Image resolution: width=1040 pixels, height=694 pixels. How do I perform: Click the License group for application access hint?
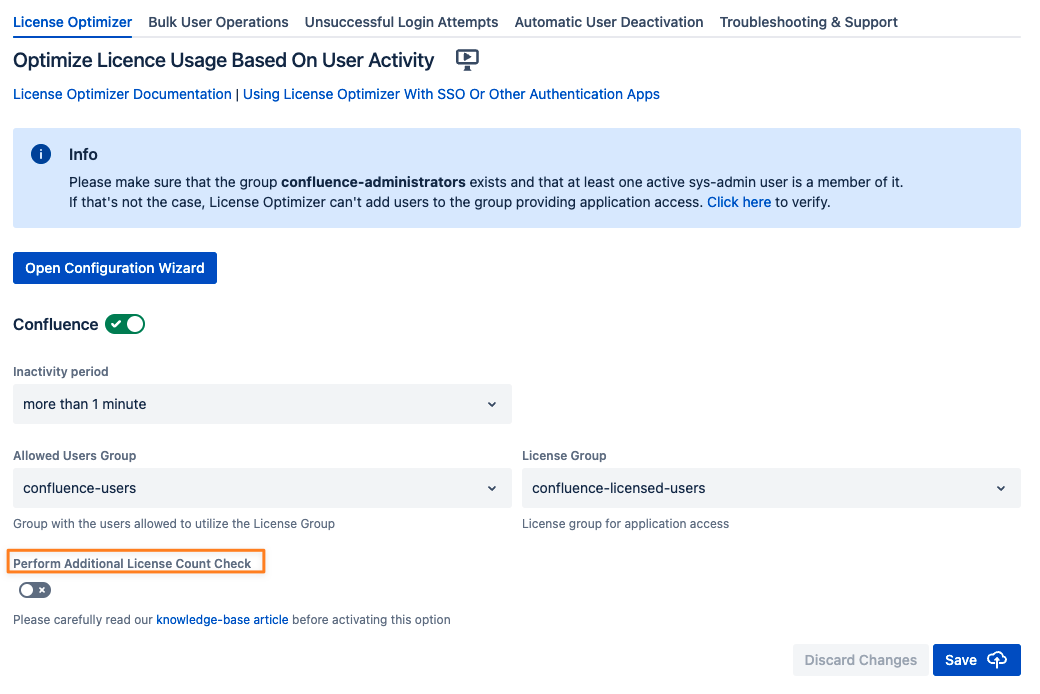point(625,523)
